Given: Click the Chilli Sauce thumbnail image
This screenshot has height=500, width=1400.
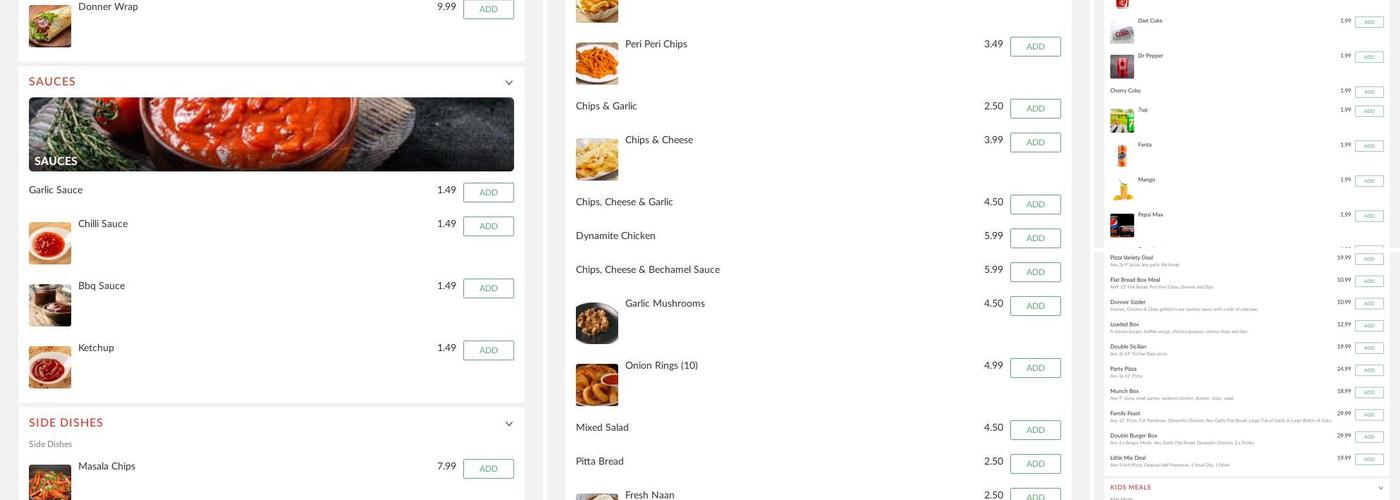Looking at the screenshot, I should (x=50, y=243).
